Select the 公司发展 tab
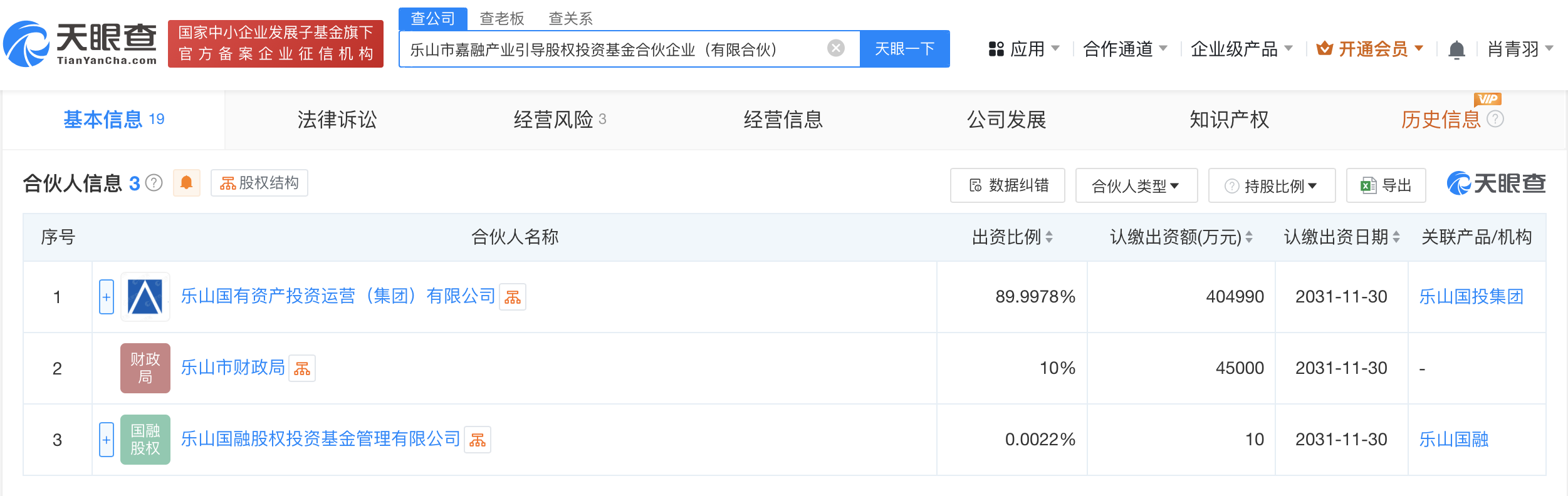Image resolution: width=1568 pixels, height=496 pixels. (1006, 119)
